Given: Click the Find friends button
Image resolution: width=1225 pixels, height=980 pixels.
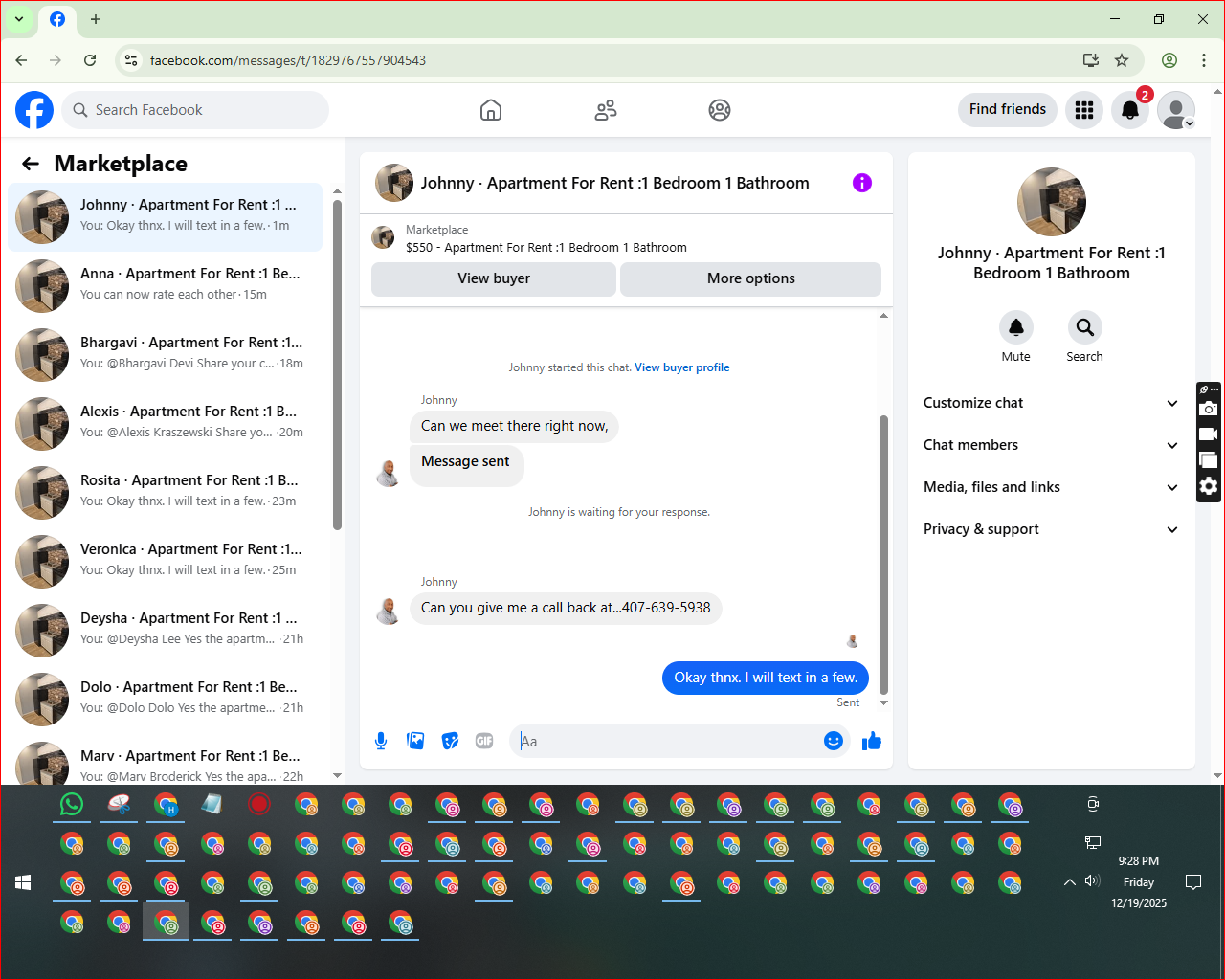Looking at the screenshot, I should click(1008, 109).
